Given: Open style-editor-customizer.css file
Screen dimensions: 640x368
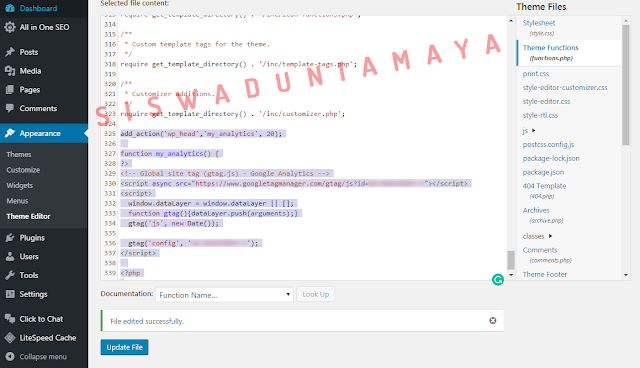Looking at the screenshot, I should 565,88.
